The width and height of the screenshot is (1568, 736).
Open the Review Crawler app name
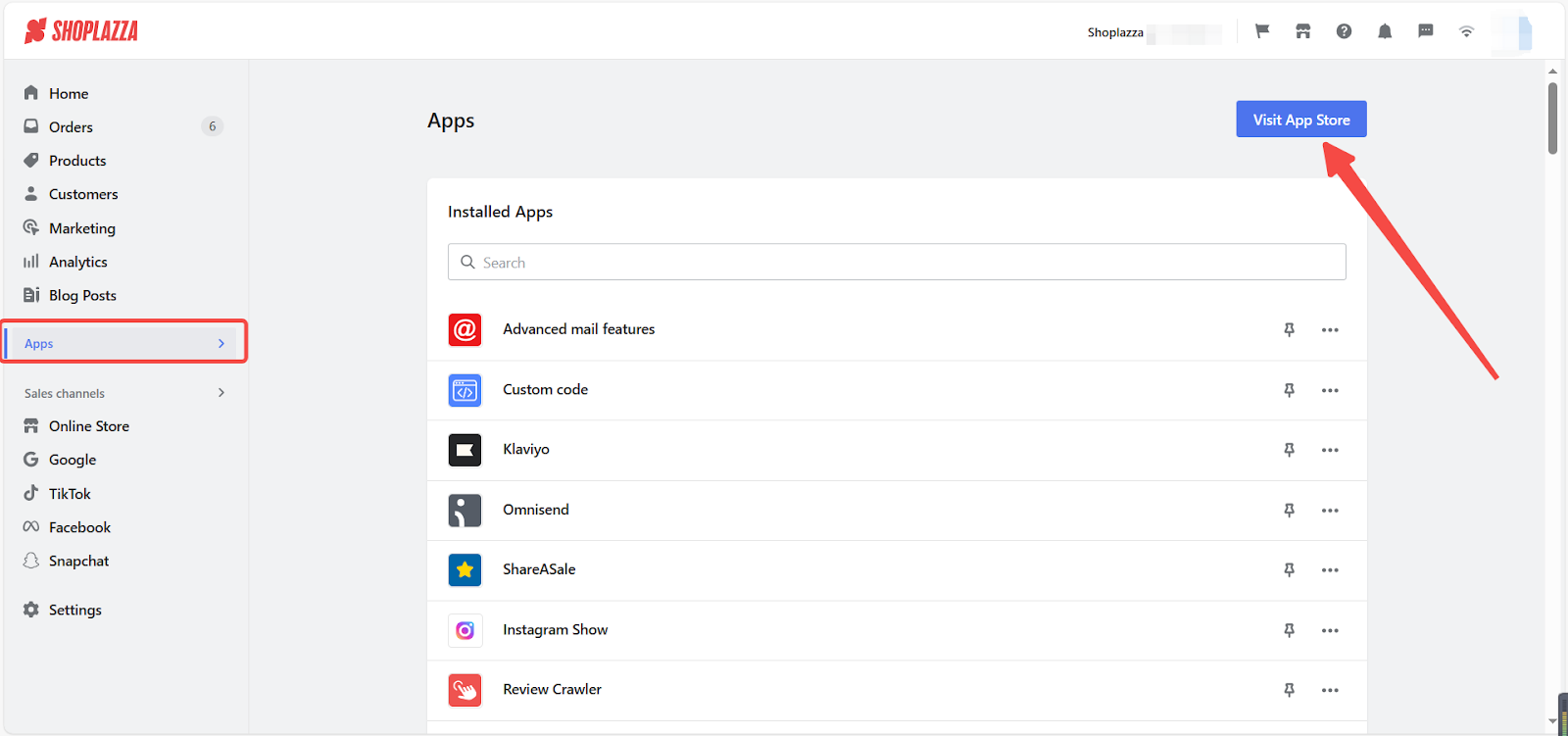pyautogui.click(x=553, y=689)
